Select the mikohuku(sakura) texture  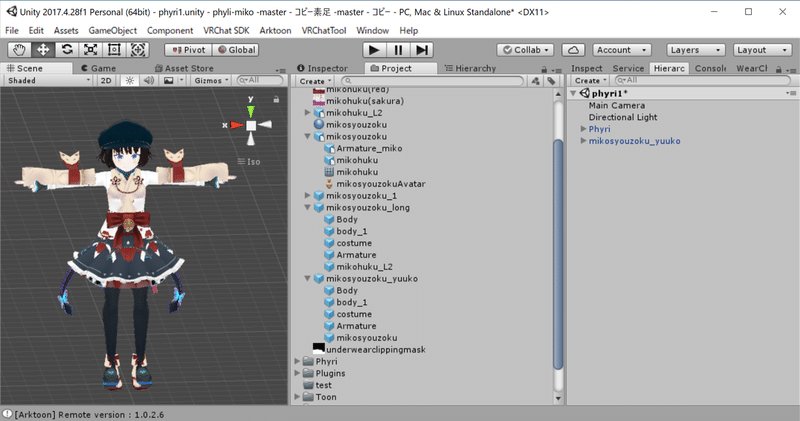coord(364,101)
